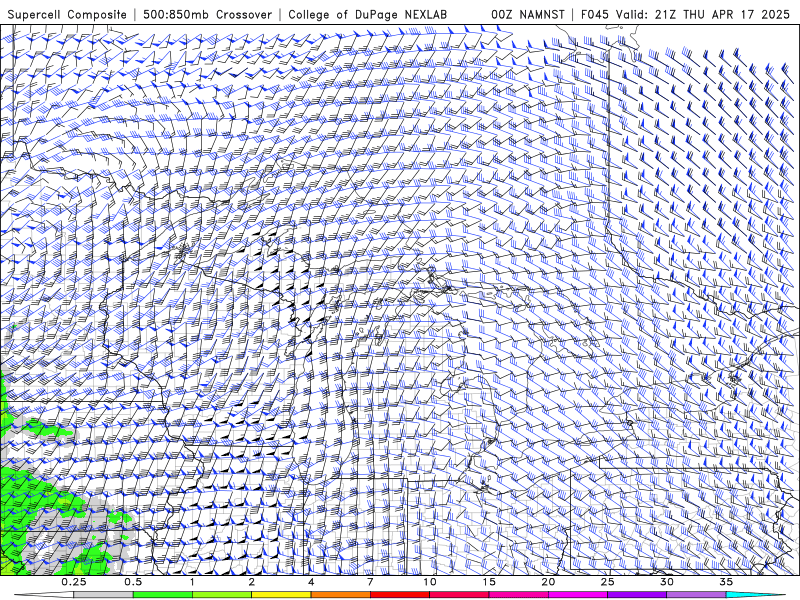Click the 0.25 colorbar label
Image resolution: width=800 pixels, height=600 pixels.
(x=74, y=582)
